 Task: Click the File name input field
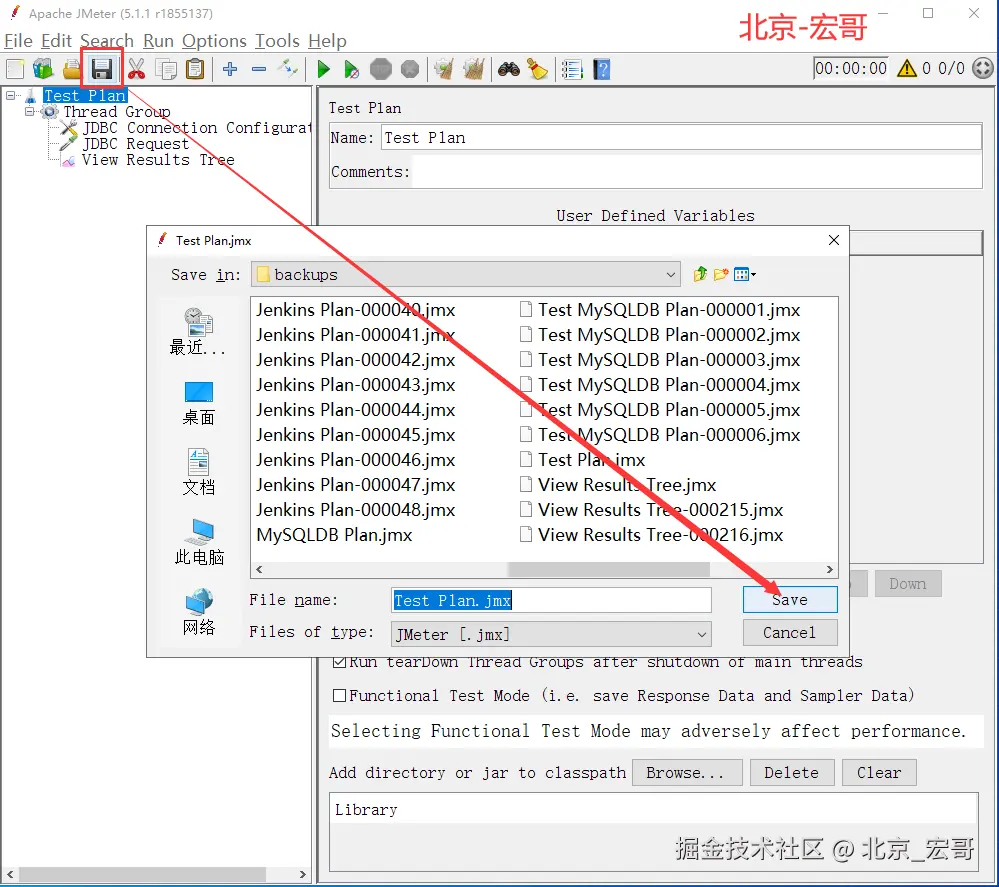pos(551,600)
